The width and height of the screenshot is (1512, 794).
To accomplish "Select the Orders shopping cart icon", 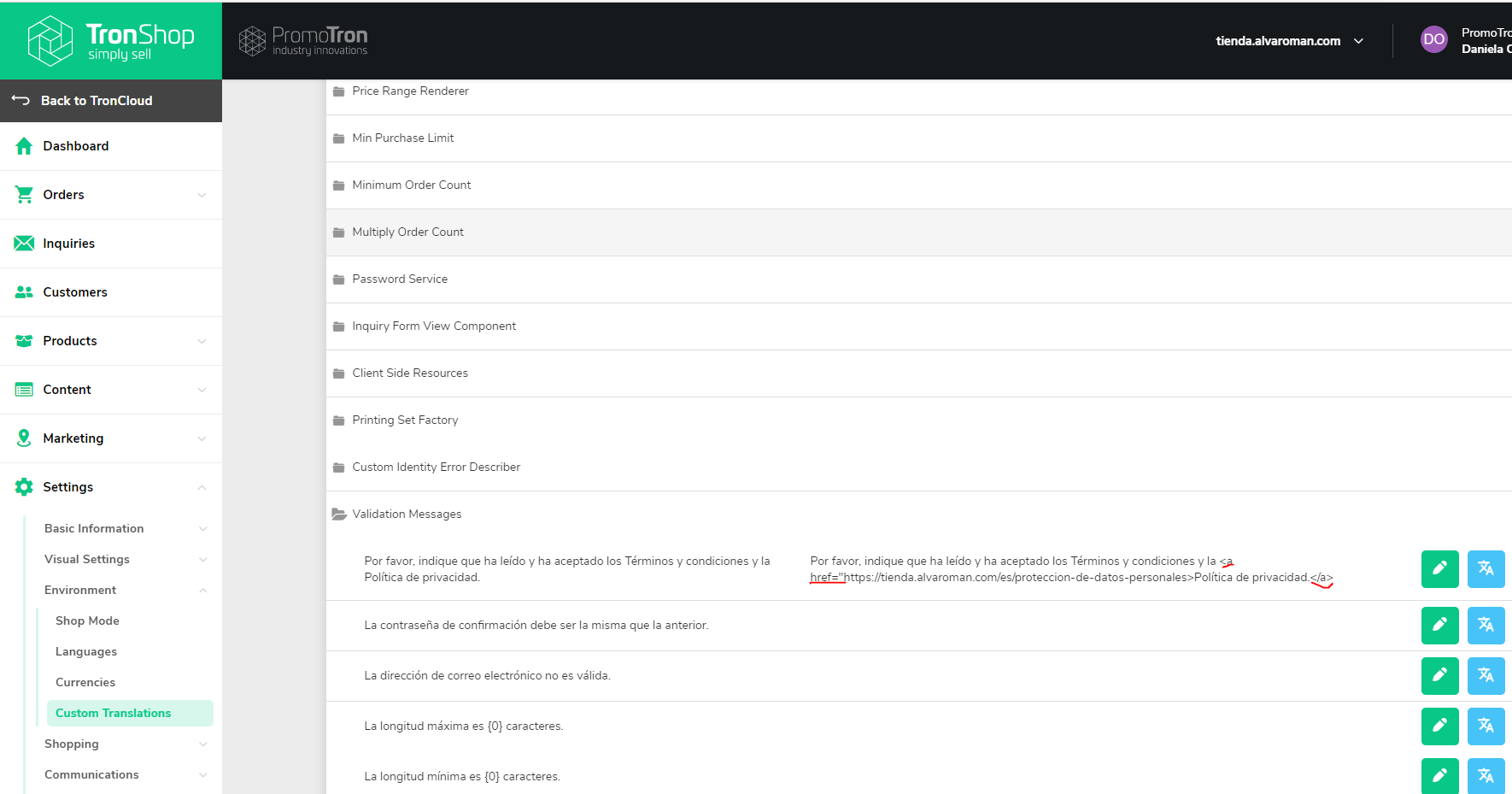I will [x=24, y=194].
